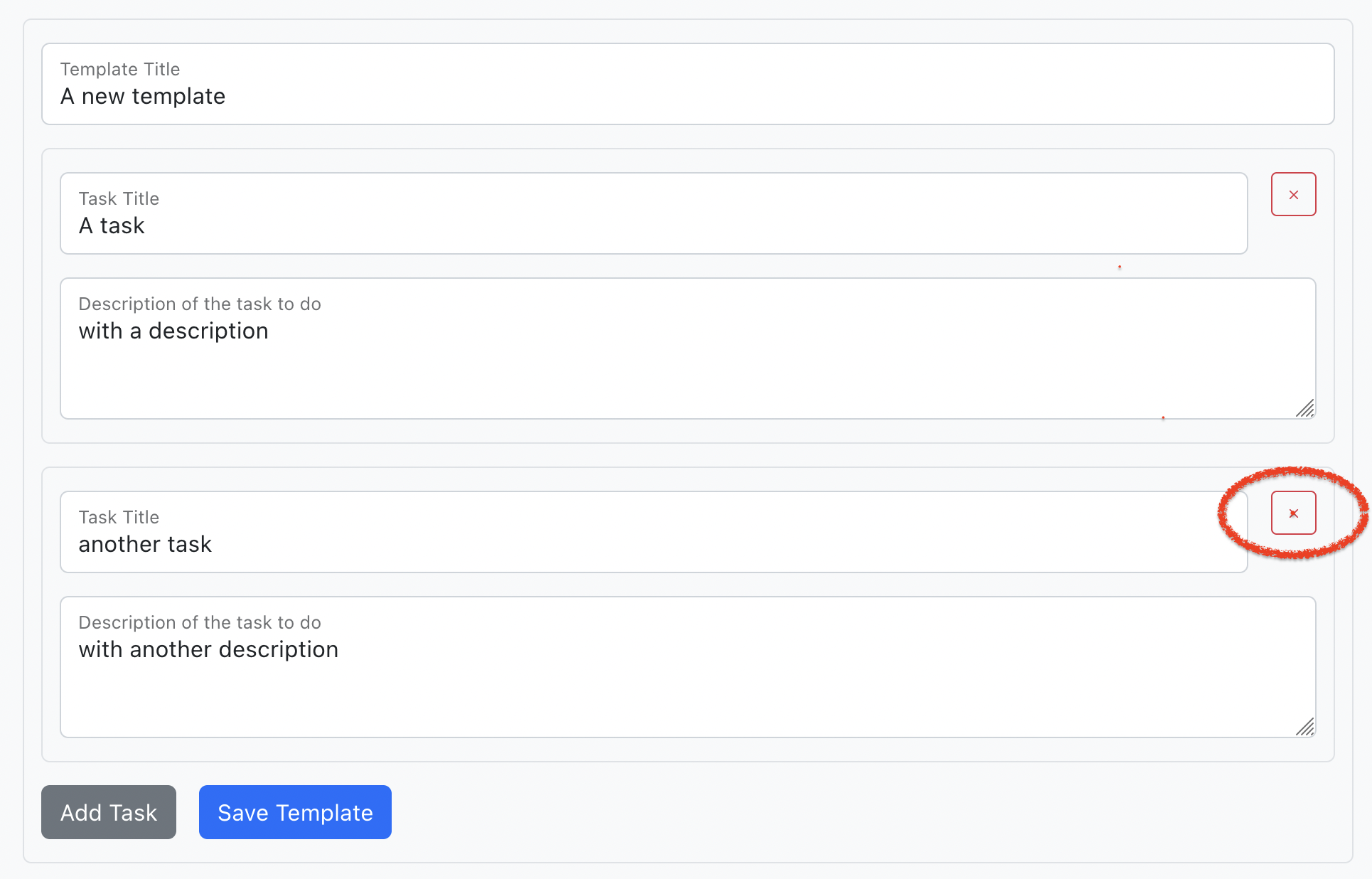Select the "Template Title" floating label
This screenshot has height=879, width=1372.
[120, 69]
